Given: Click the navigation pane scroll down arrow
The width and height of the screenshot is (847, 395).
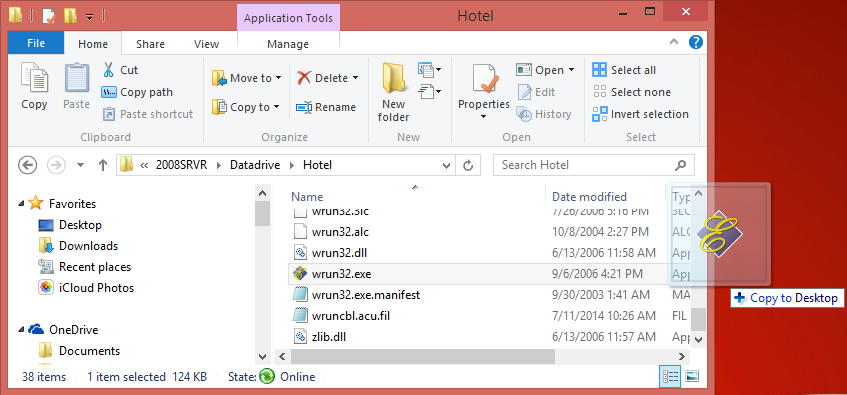Looking at the screenshot, I should pos(262,357).
